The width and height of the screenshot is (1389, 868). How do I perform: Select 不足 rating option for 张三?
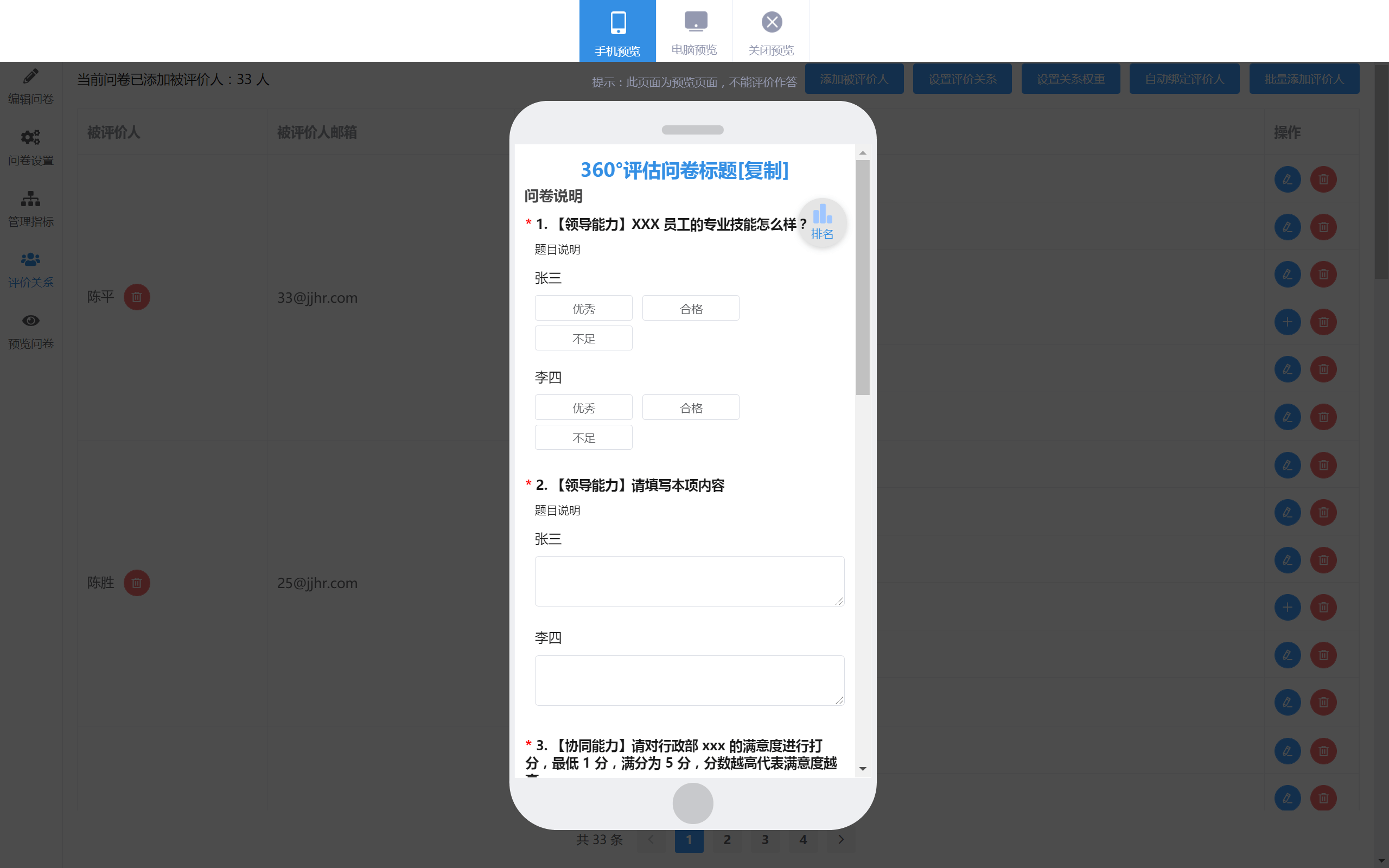click(583, 339)
